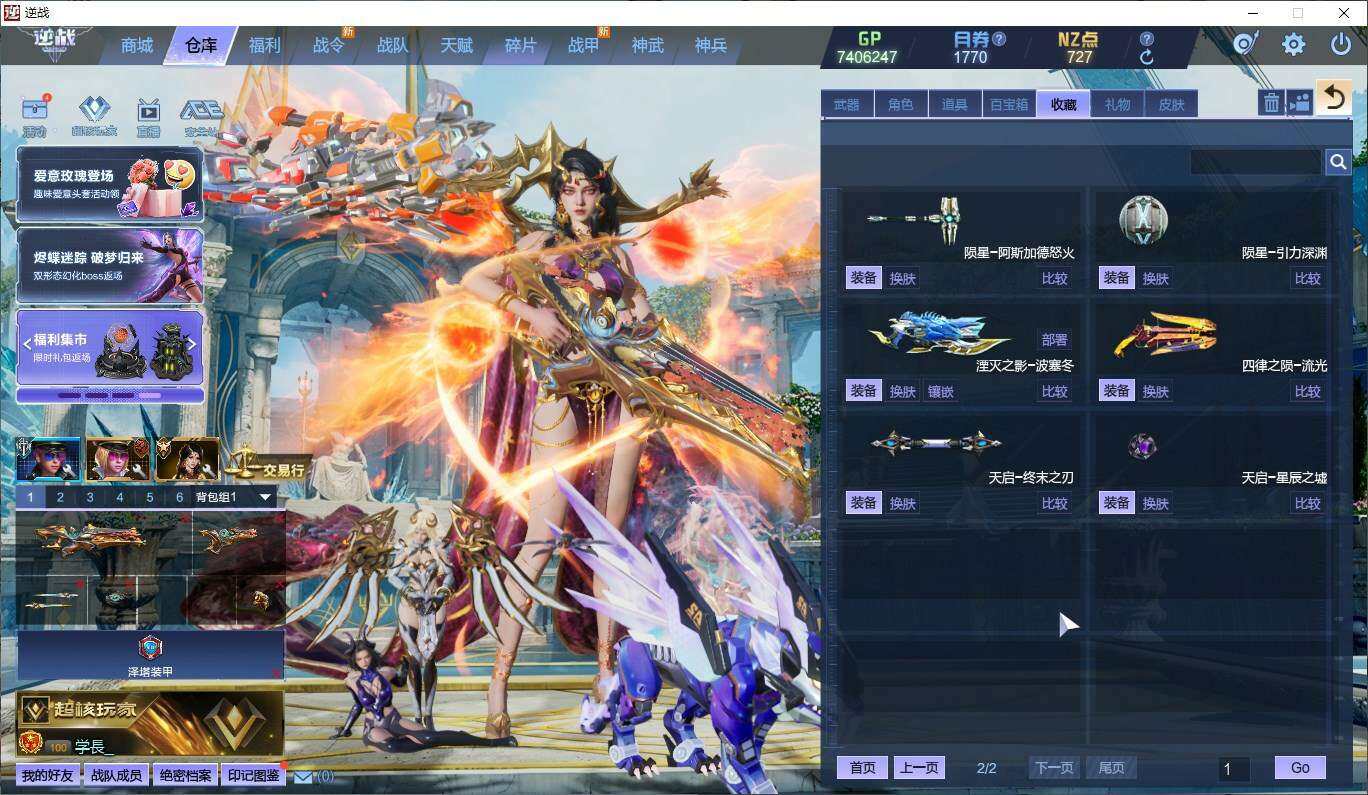
Task: Click the page number input field
Action: [x=1234, y=768]
